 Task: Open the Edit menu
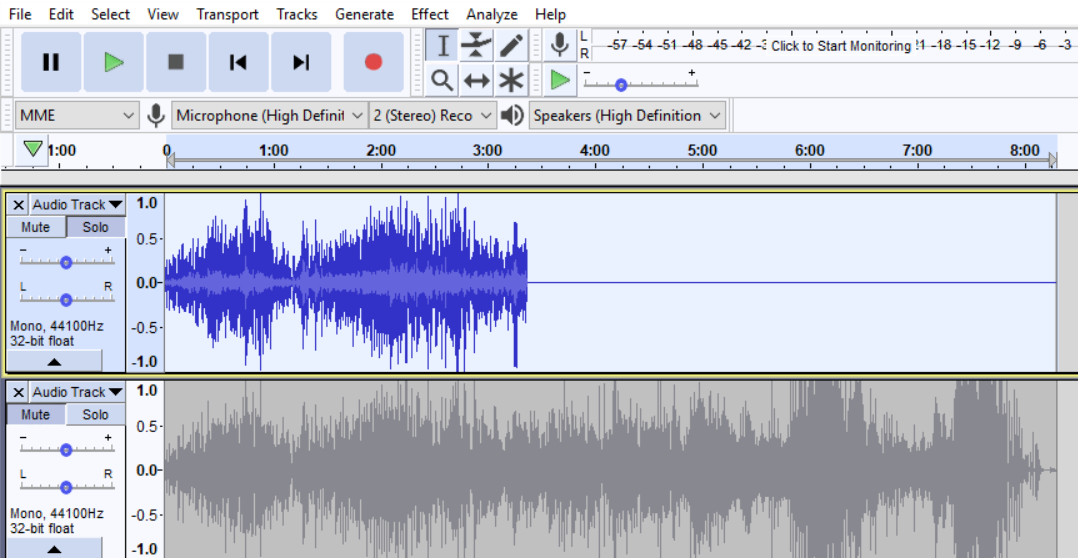[x=61, y=14]
